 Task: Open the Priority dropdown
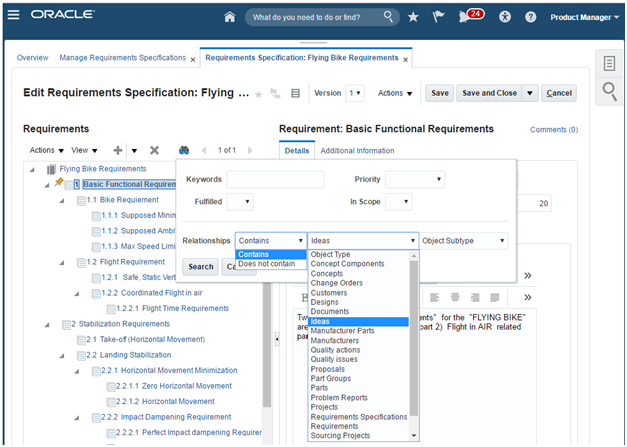[x=414, y=180]
